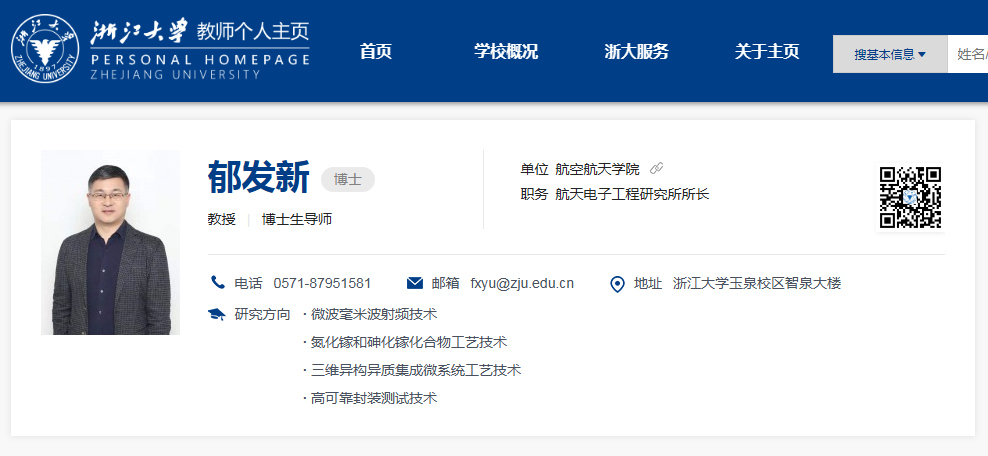Click the address 浙江大学玉泉校区智泉大楼
Viewport: 988px width, 456px height.
(x=757, y=283)
